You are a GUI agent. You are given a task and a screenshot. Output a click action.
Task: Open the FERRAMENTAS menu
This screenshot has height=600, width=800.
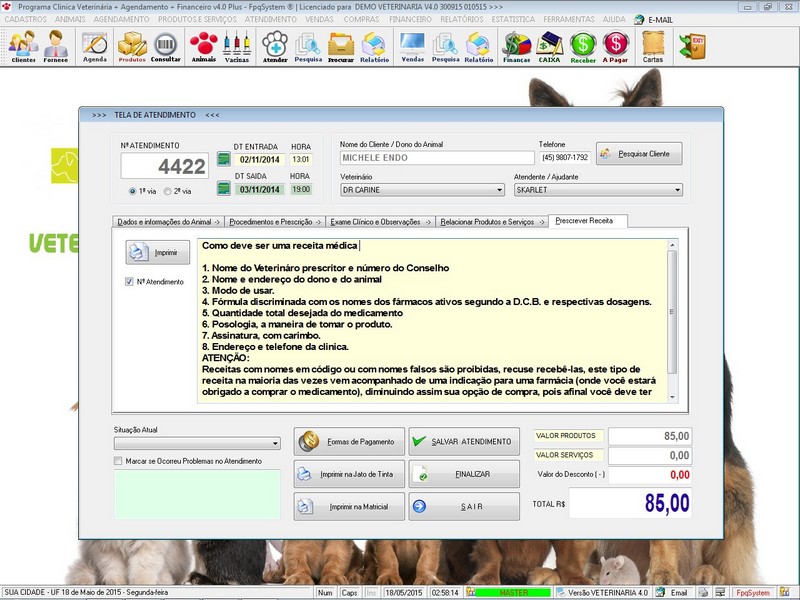coord(569,19)
